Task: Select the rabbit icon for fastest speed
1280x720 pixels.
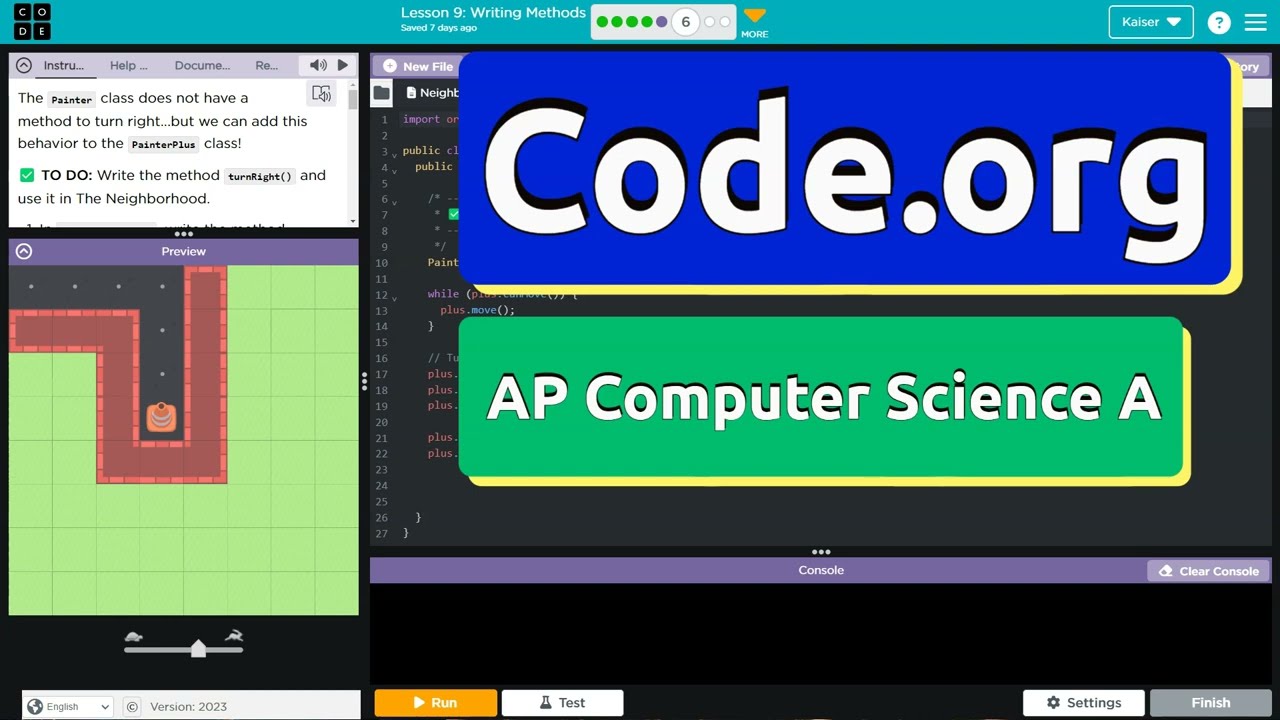Action: pyautogui.click(x=234, y=637)
